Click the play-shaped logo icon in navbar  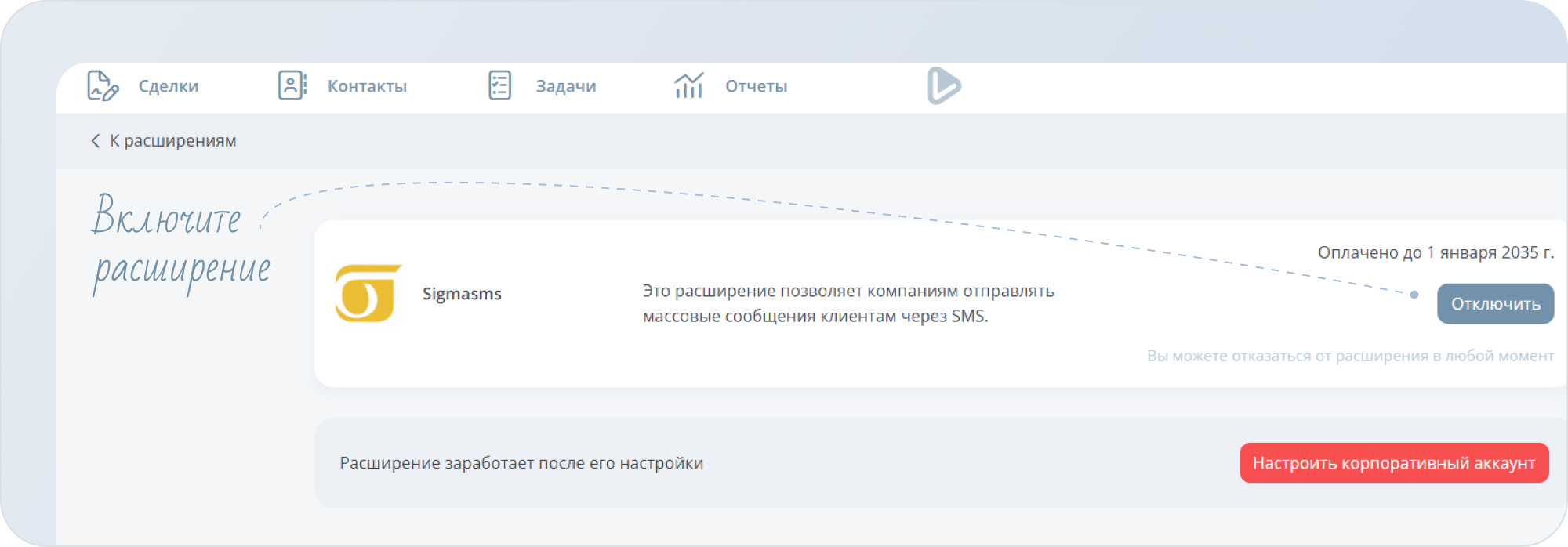pos(943,85)
